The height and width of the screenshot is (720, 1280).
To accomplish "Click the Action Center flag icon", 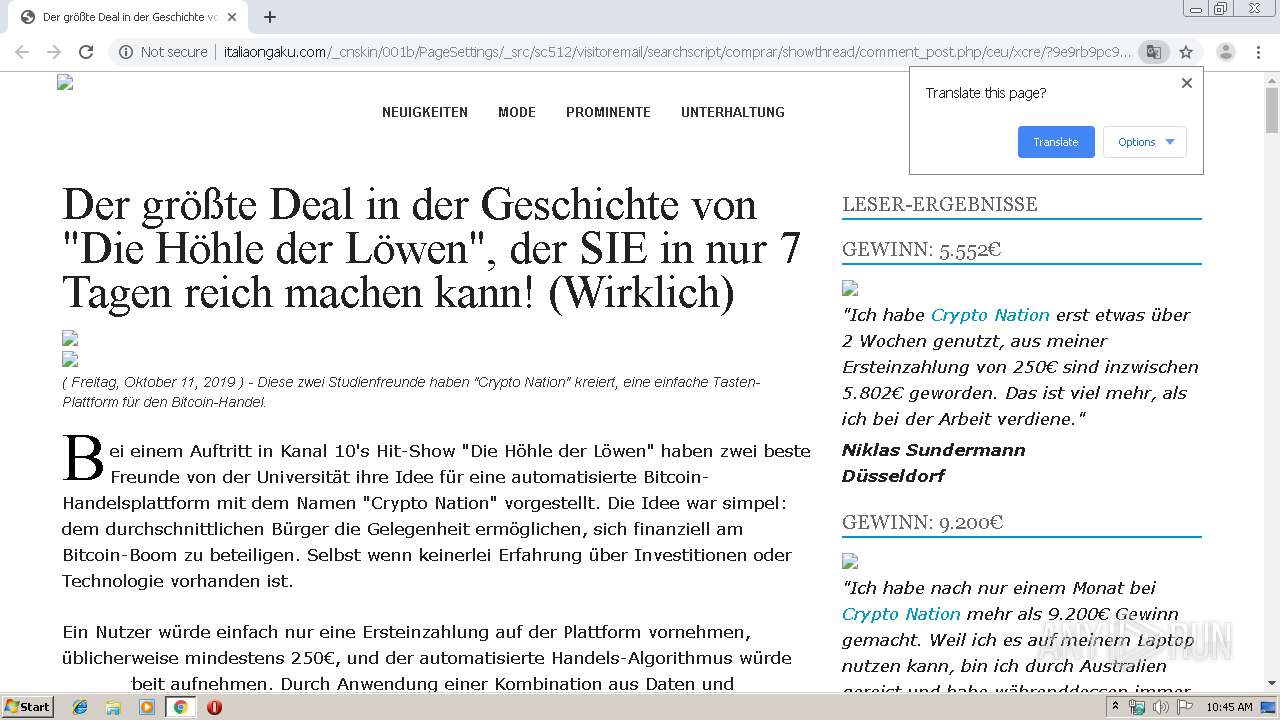I will pyautogui.click(x=1184, y=707).
